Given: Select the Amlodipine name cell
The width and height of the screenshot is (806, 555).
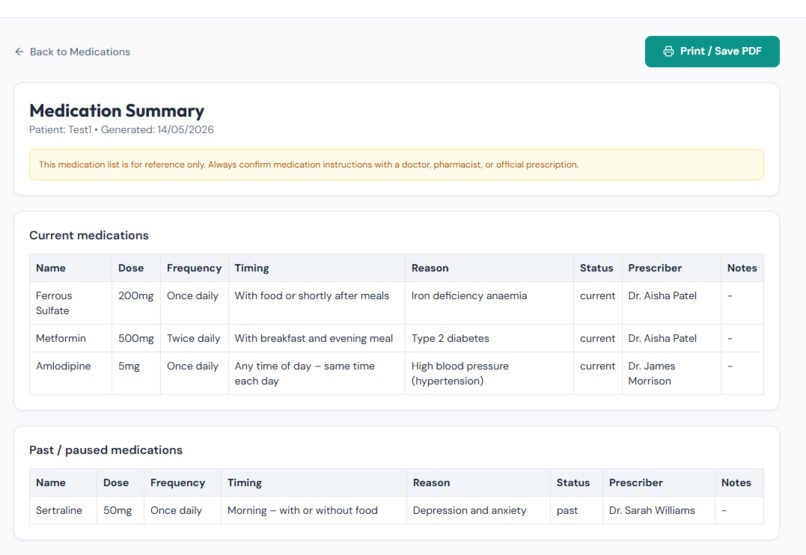Looking at the screenshot, I should (70, 374).
